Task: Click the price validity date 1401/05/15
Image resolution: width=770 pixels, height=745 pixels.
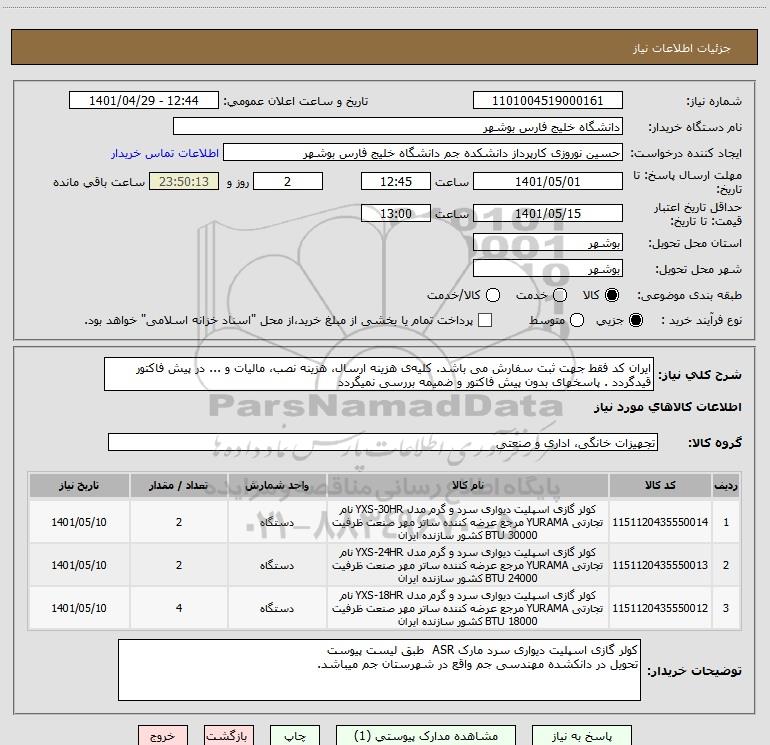Action: 548,213
